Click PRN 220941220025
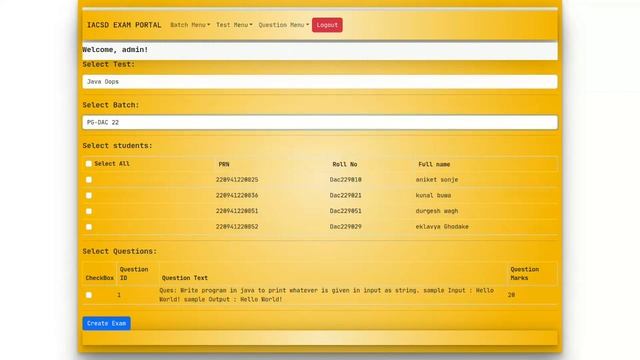Screen dimensions: 640x360 coord(237,180)
